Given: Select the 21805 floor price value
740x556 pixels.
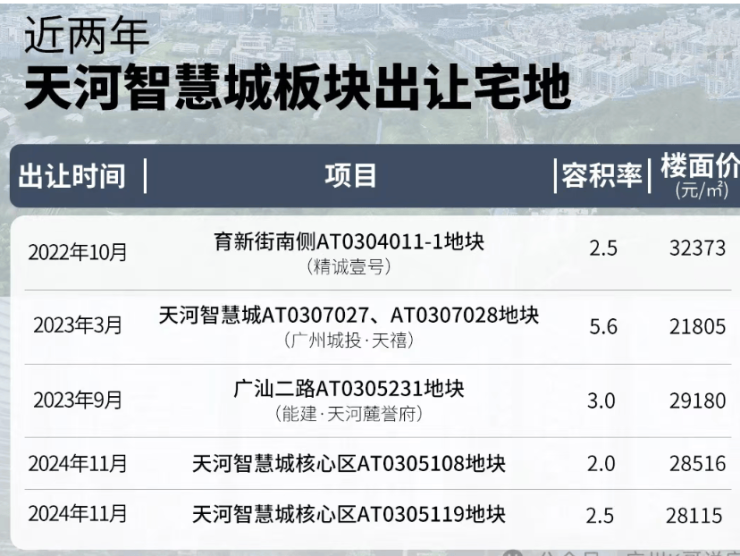Looking at the screenshot, I should (698, 326).
